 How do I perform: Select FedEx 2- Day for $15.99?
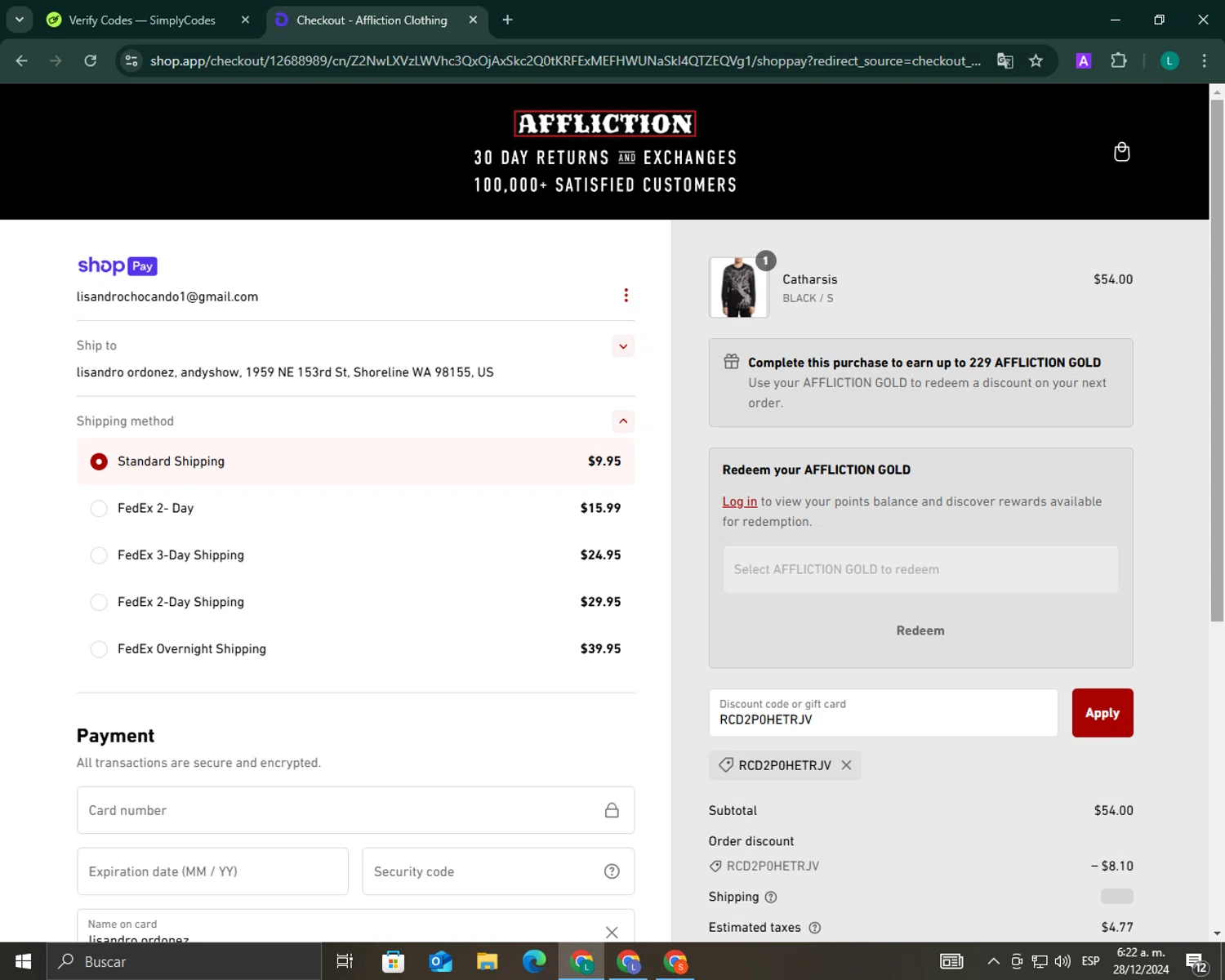355,508
